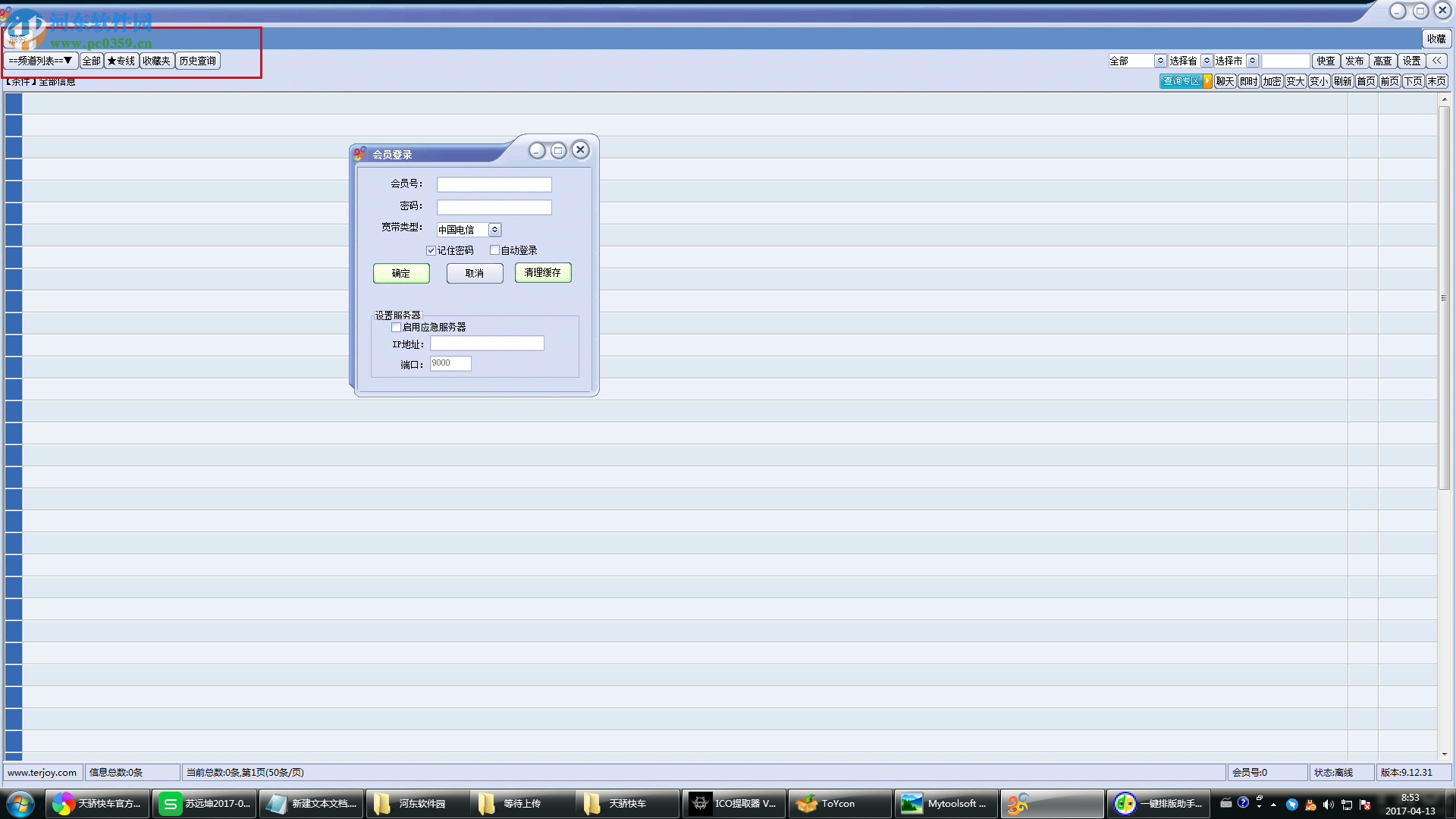This screenshot has height=819, width=1456.
Task: Click the ★专线 star toolbar button
Action: (121, 61)
